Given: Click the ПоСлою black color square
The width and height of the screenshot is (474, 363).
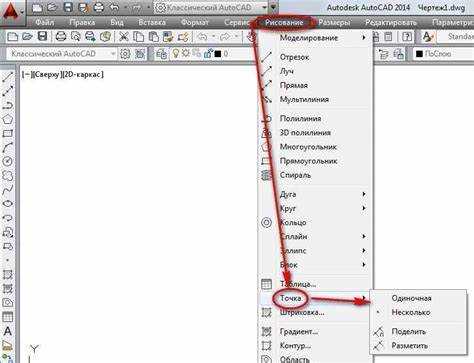Looking at the screenshot, I should pos(420,54).
